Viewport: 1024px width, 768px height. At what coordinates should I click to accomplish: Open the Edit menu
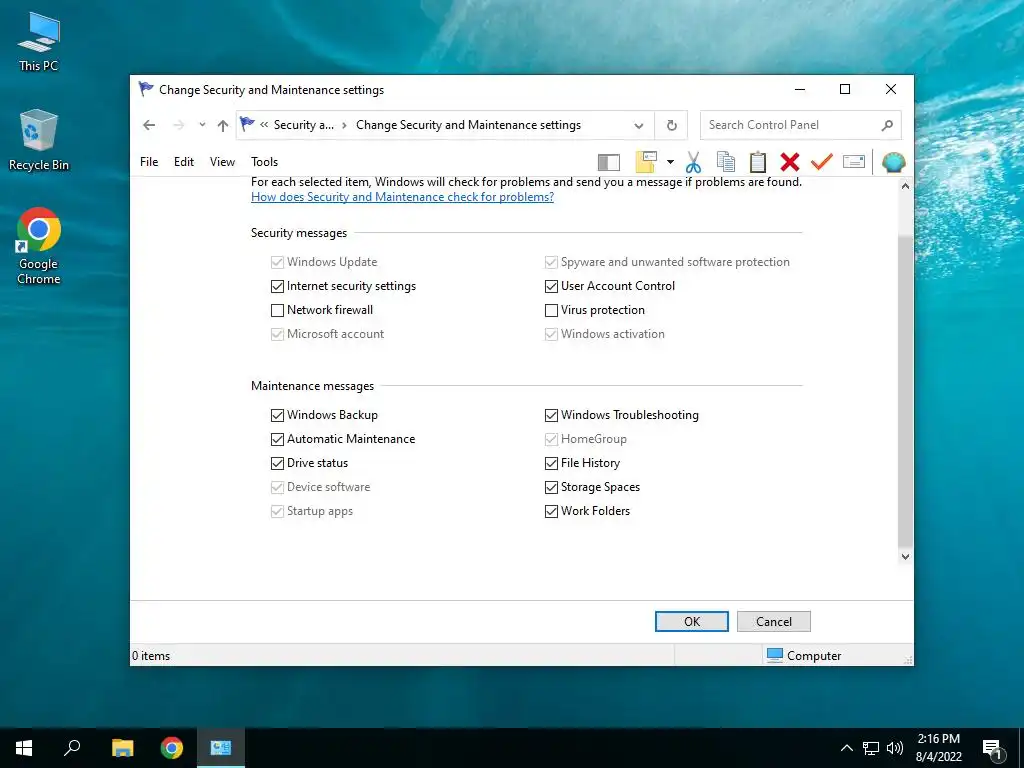184,161
